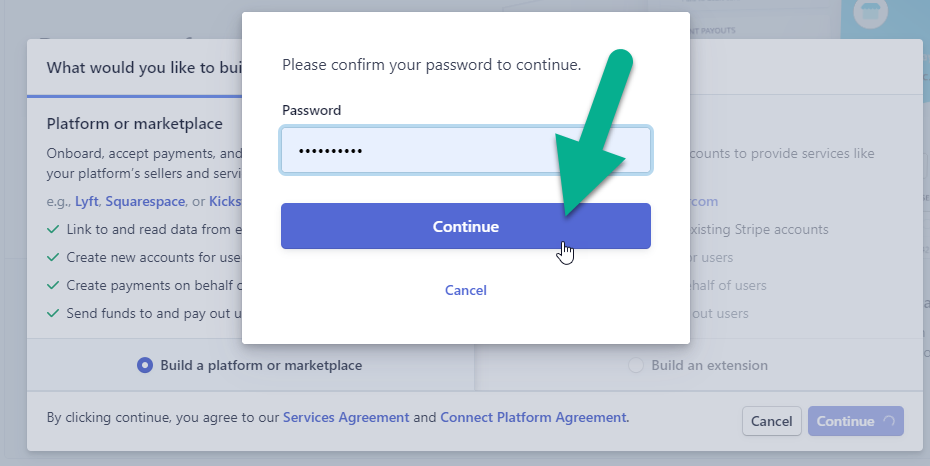Click the Kicks link partly hidden behind the dialog

[x=225, y=202]
